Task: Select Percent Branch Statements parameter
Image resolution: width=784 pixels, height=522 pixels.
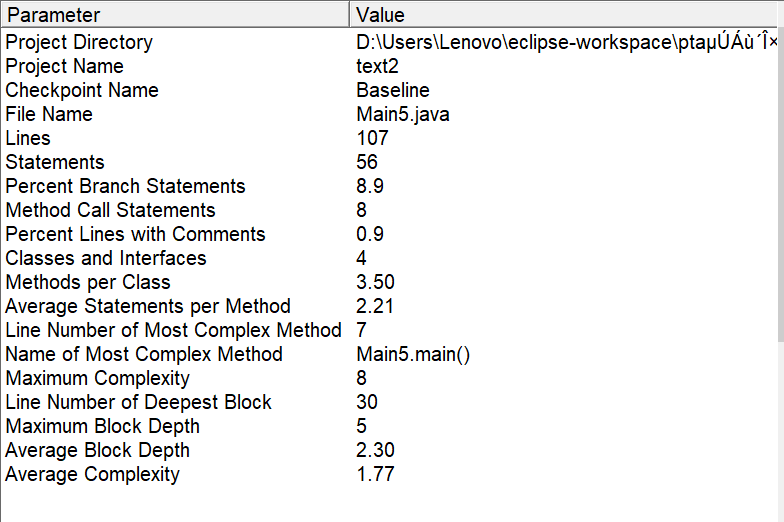Action: pos(126,186)
